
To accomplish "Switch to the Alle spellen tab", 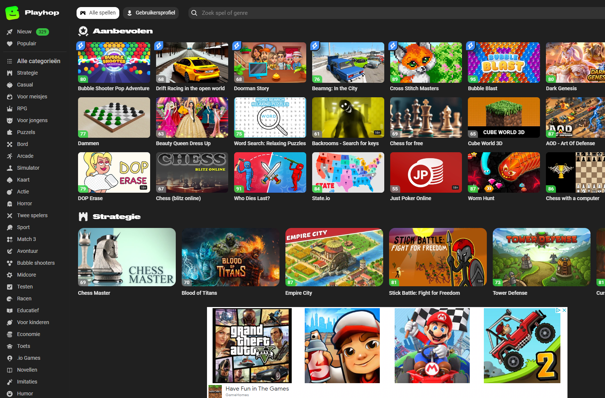I will click(98, 13).
